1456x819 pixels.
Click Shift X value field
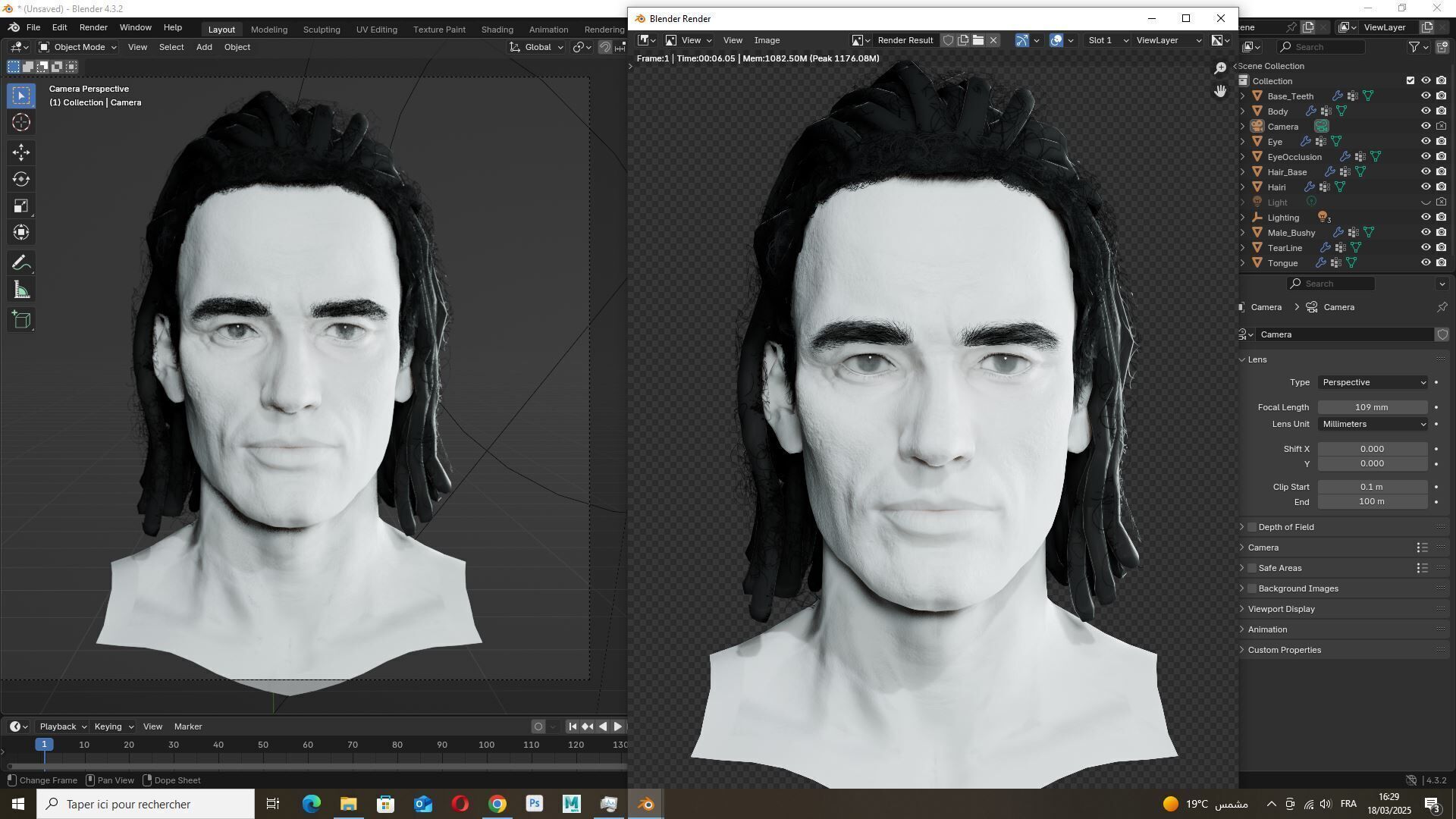[1373, 449]
